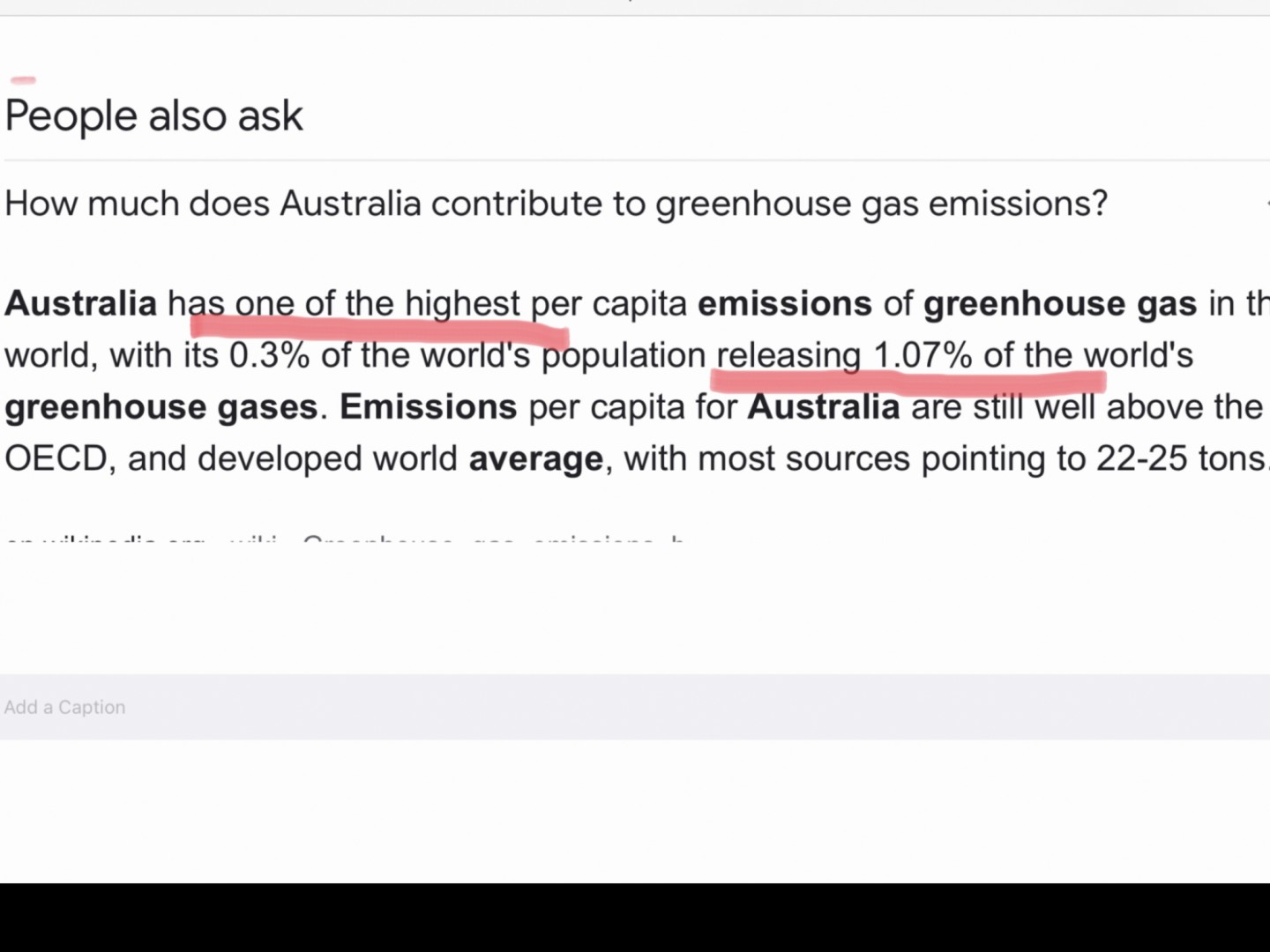Click bold 'greenhouse gases' starting the third line

point(161,407)
